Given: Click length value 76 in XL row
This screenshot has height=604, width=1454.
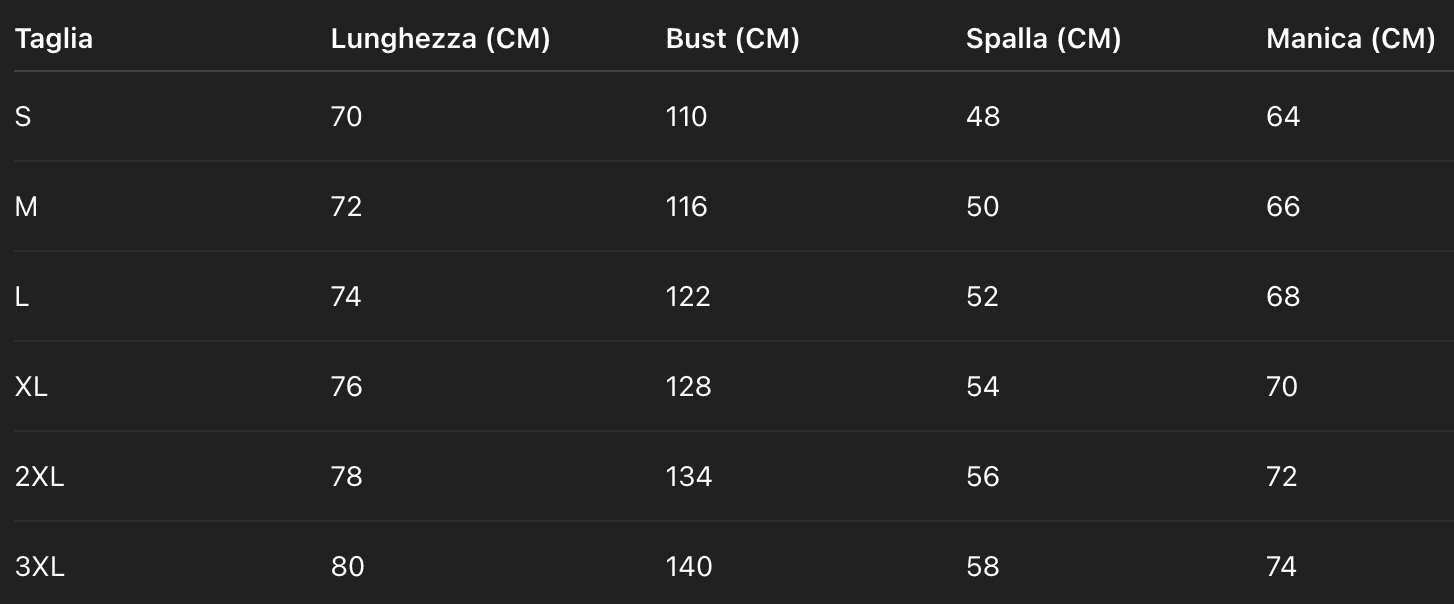Looking at the screenshot, I should [346, 387].
